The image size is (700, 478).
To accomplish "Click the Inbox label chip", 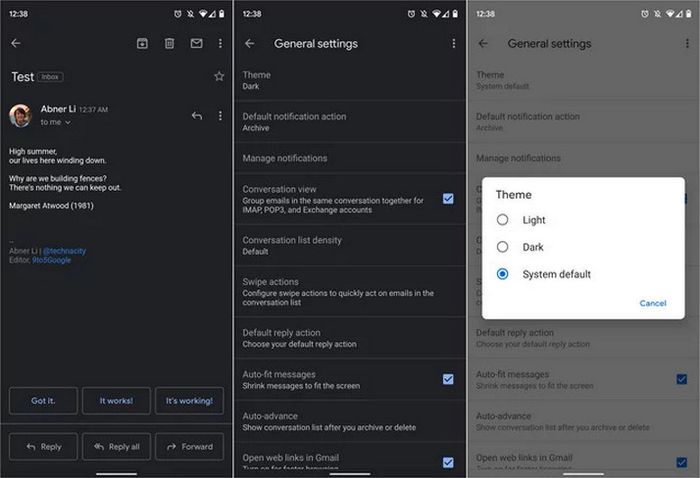I will pyautogui.click(x=50, y=77).
